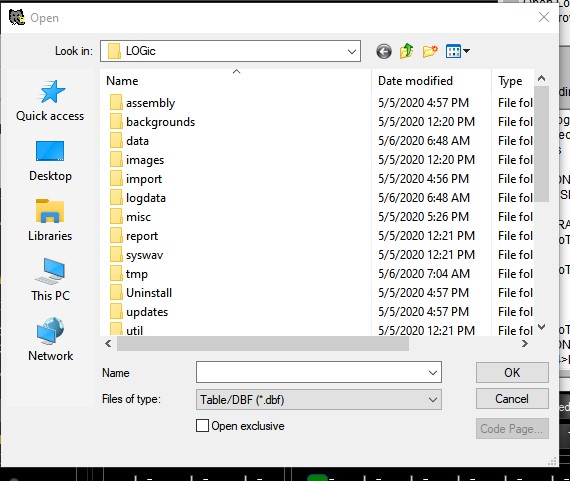
Task: Navigate up one folder level icon
Action: pos(406,51)
